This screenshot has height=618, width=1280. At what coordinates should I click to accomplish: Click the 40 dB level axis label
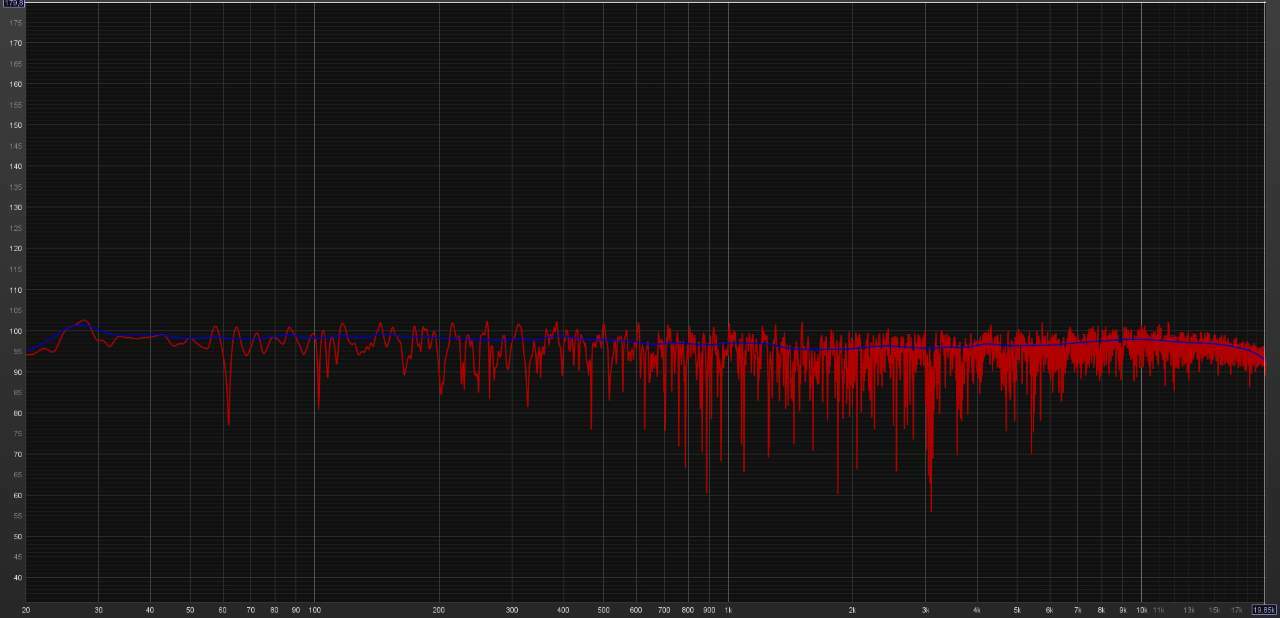pos(17,578)
